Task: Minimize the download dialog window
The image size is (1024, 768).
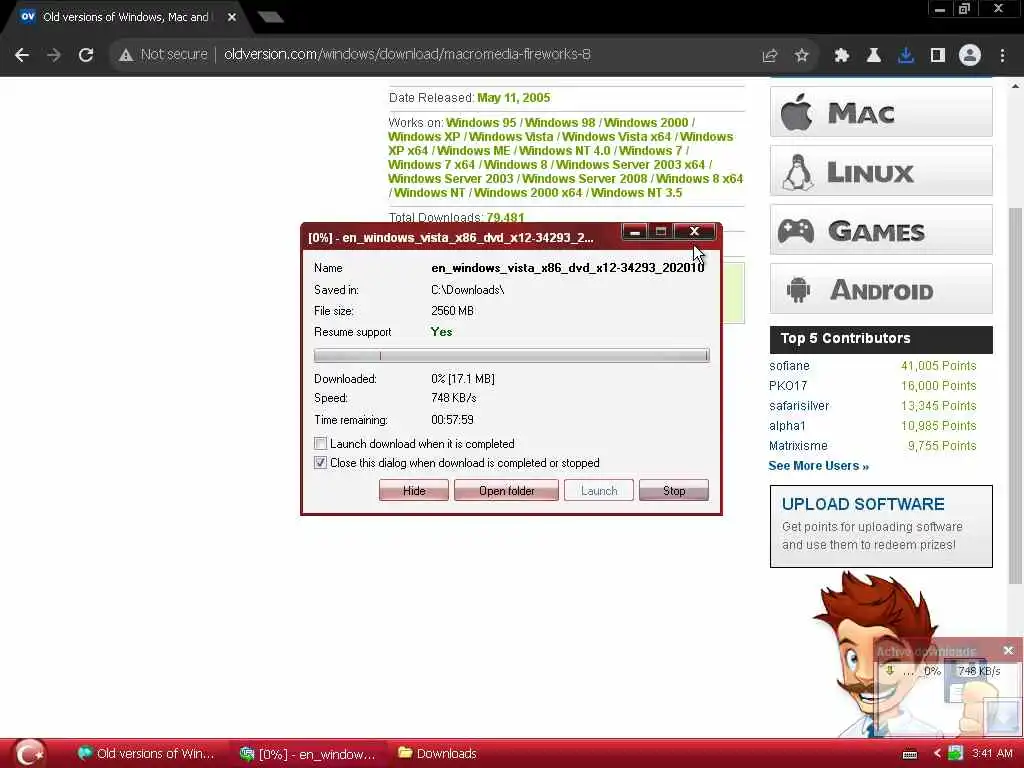Action: click(x=635, y=231)
